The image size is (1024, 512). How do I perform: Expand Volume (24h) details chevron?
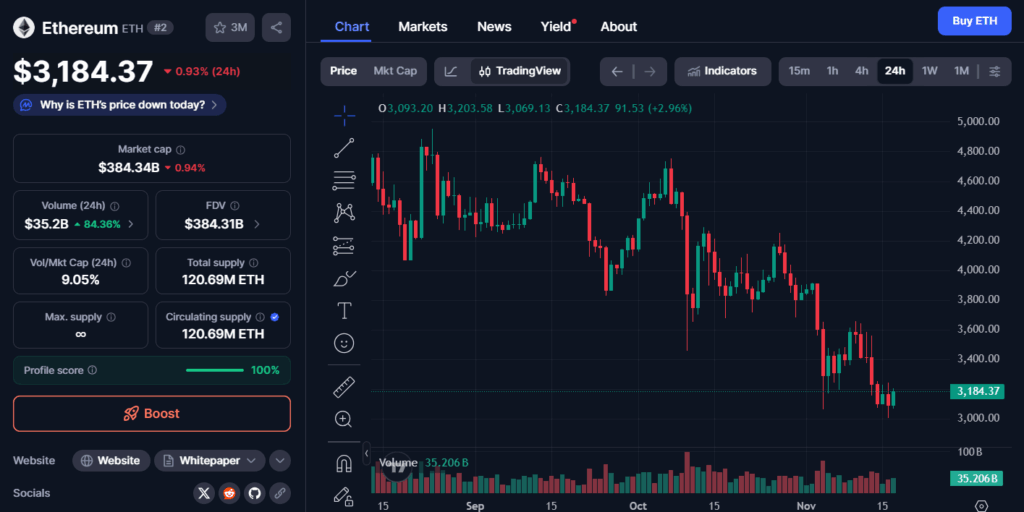tap(131, 224)
